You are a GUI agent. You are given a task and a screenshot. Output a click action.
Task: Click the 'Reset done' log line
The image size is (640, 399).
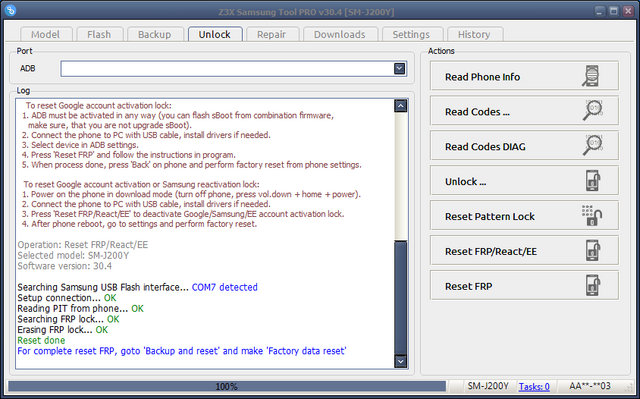[x=41, y=340]
